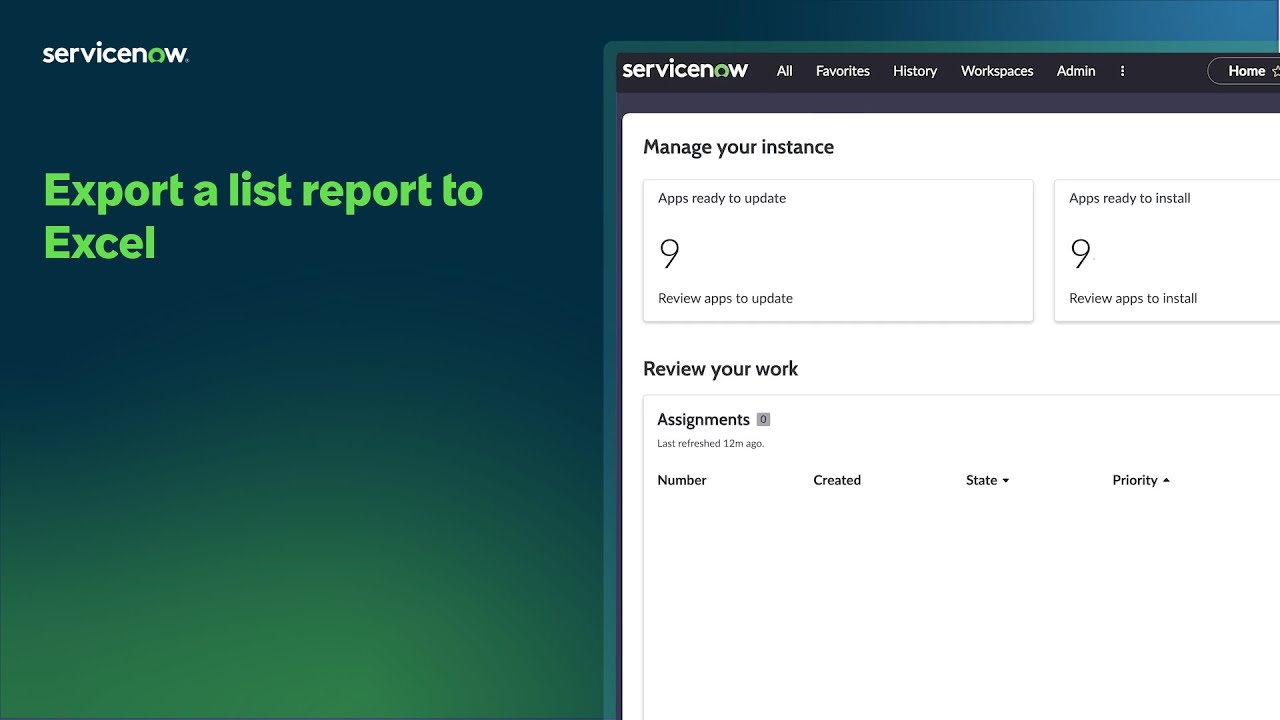1280x720 pixels.
Task: Open the Admin menu
Action: pyautogui.click(x=1075, y=71)
